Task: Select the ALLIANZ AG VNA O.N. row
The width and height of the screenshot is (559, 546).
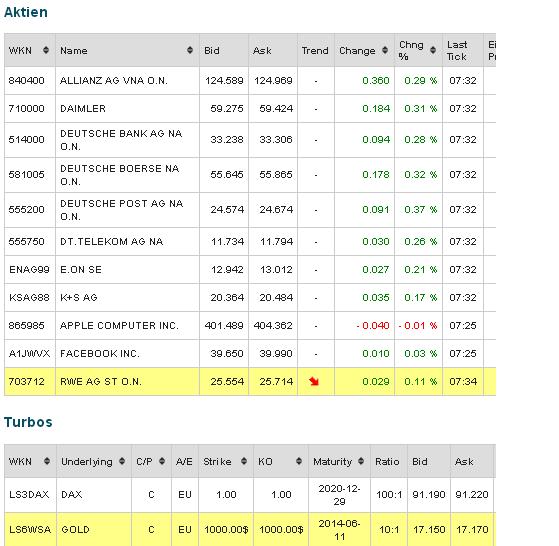Action: 250,81
